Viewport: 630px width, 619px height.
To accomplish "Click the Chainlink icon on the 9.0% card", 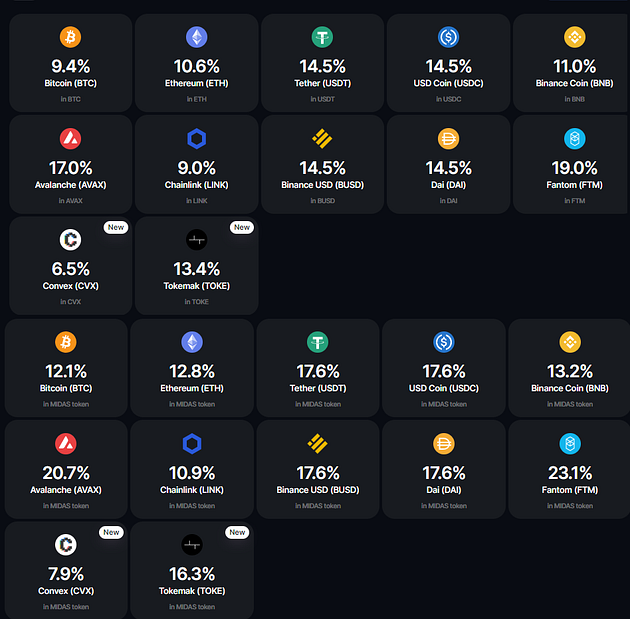I will pos(196,139).
